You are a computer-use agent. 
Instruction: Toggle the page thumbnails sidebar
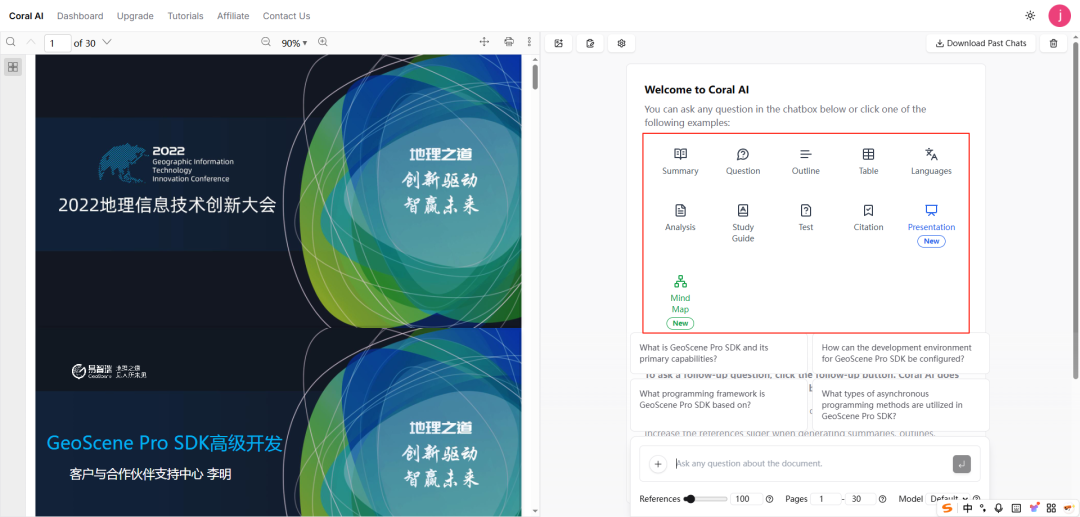pyautogui.click(x=13, y=67)
